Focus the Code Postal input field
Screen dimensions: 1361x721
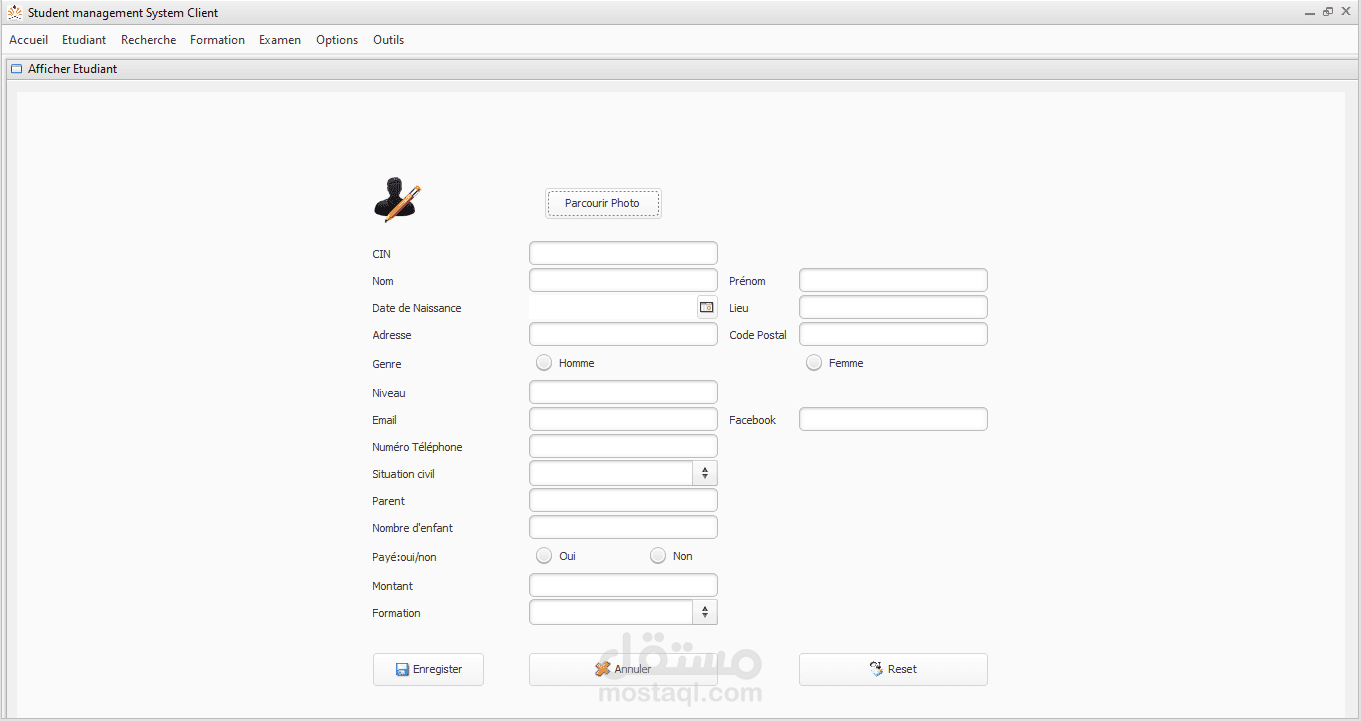click(x=893, y=334)
